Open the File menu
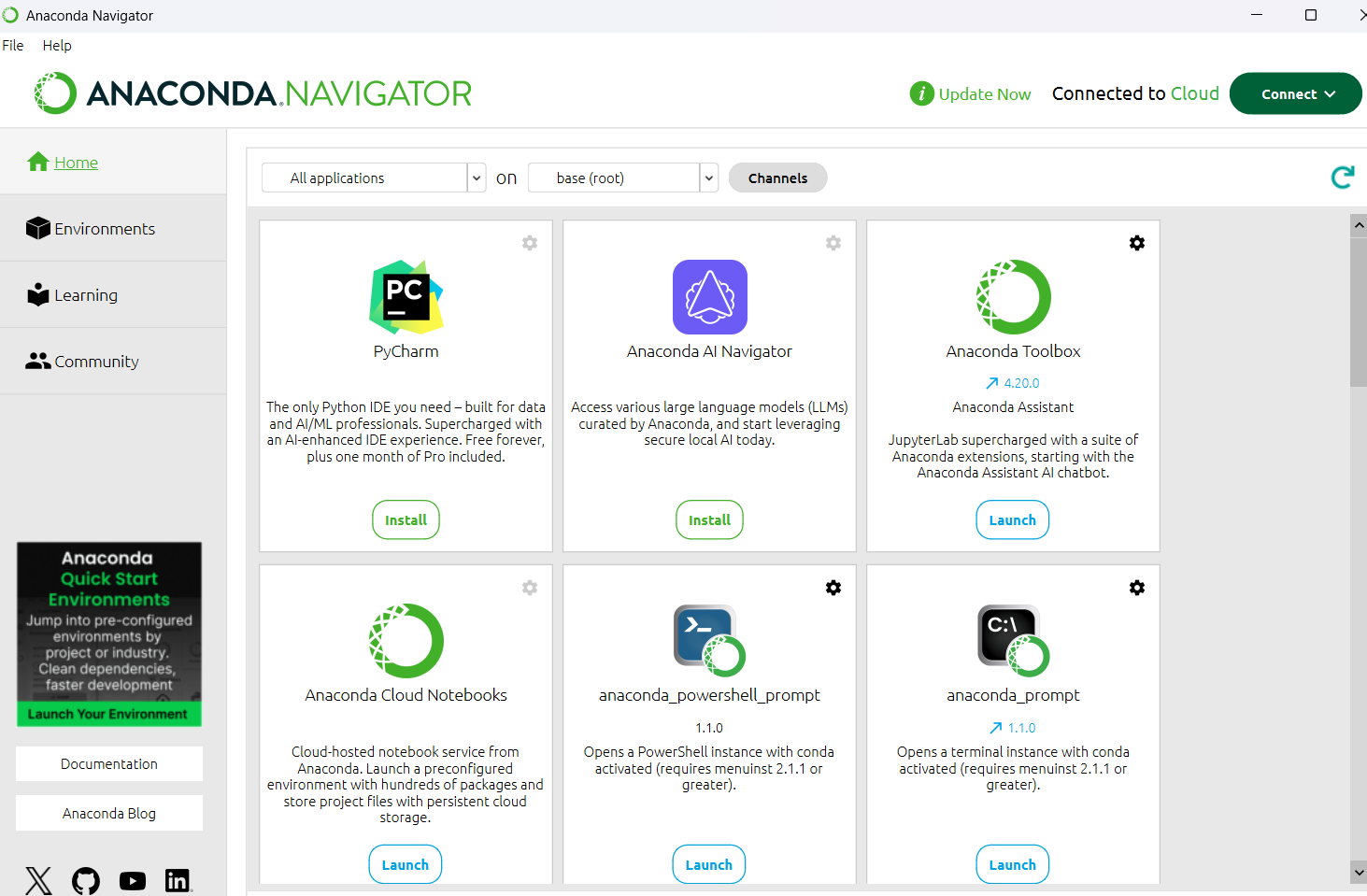 (13, 45)
